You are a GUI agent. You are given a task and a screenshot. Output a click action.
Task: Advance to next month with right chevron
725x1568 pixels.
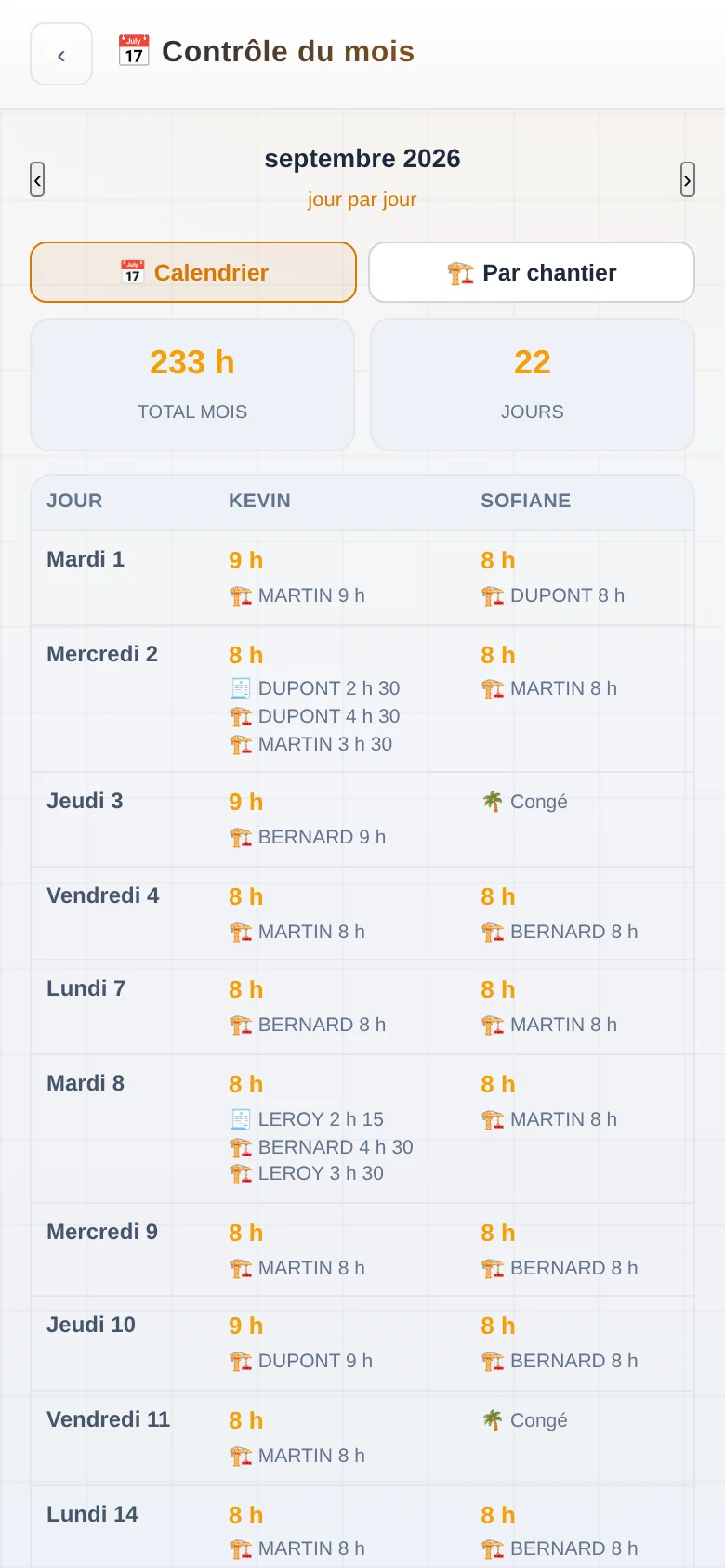688,179
